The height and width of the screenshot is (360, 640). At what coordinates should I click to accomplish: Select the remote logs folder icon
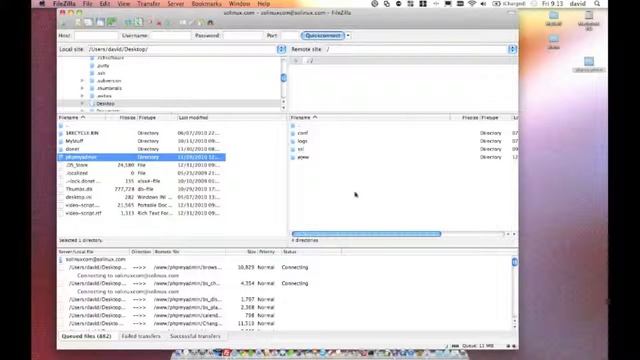coord(293,141)
